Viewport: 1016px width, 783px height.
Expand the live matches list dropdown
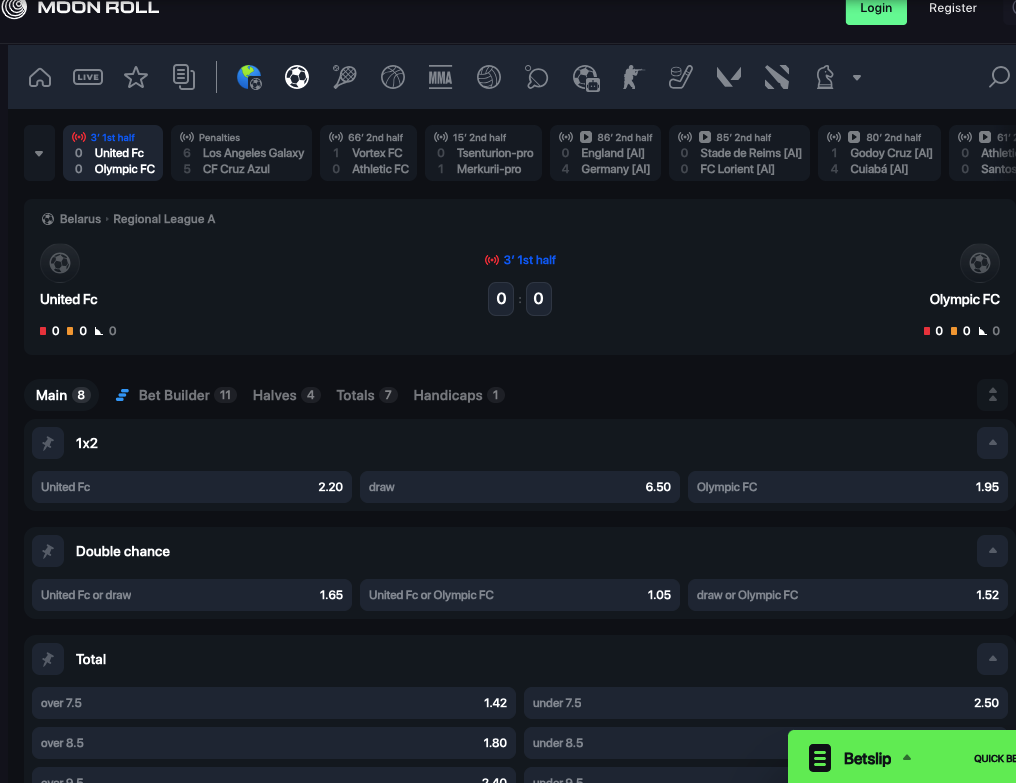pyautogui.click(x=39, y=154)
